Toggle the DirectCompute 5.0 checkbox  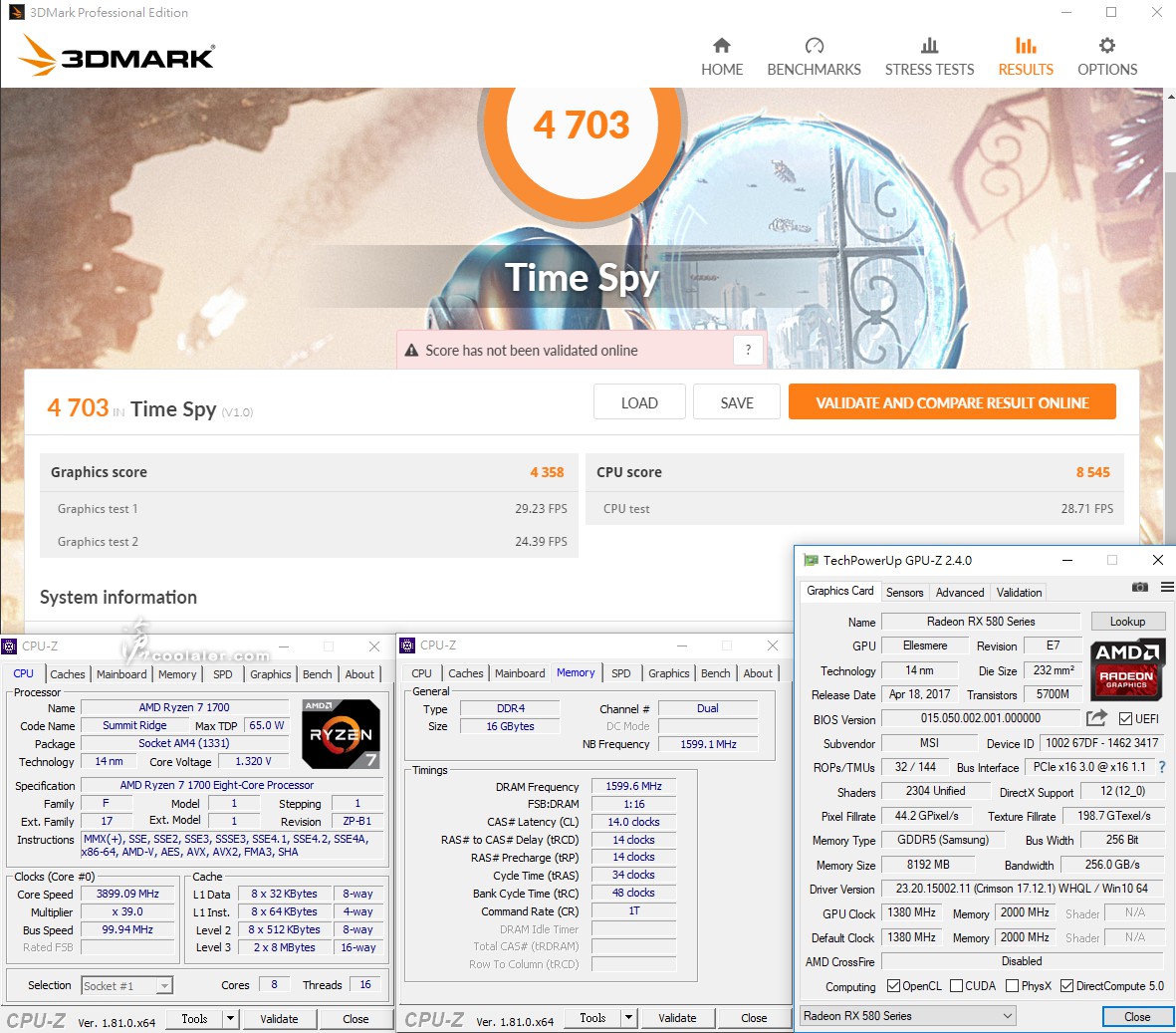click(x=1066, y=986)
